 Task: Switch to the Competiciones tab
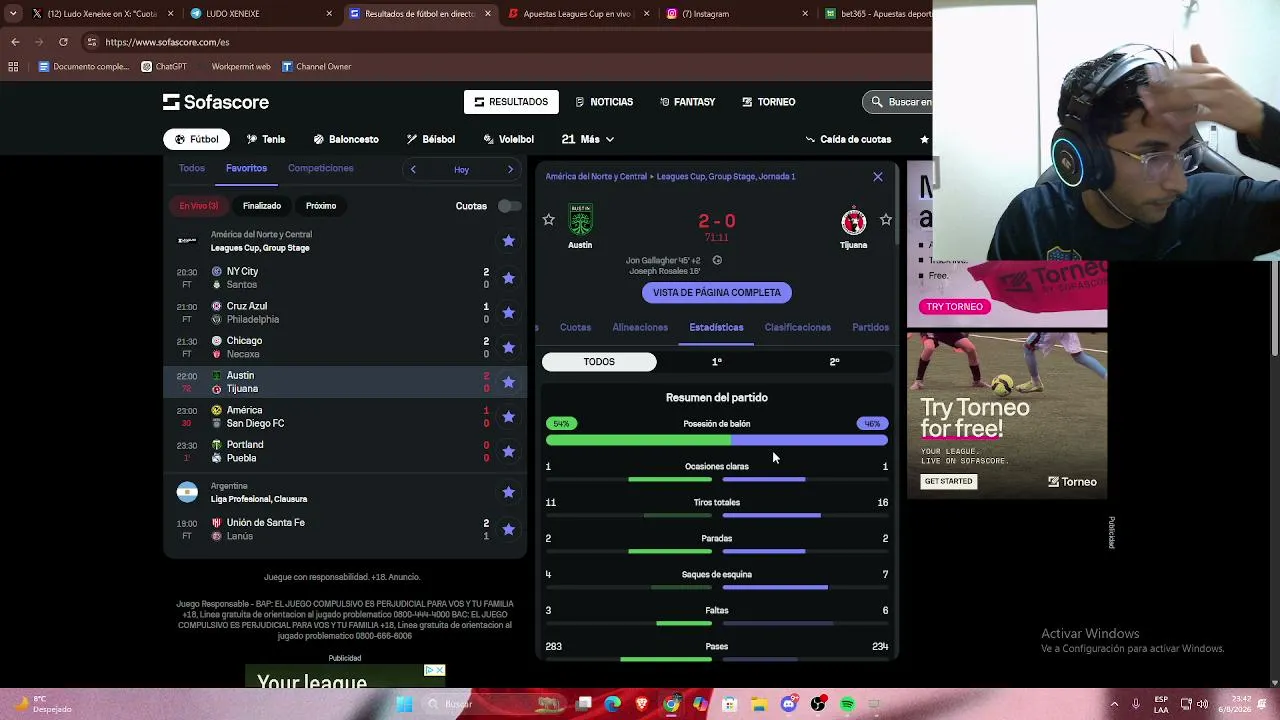click(320, 168)
